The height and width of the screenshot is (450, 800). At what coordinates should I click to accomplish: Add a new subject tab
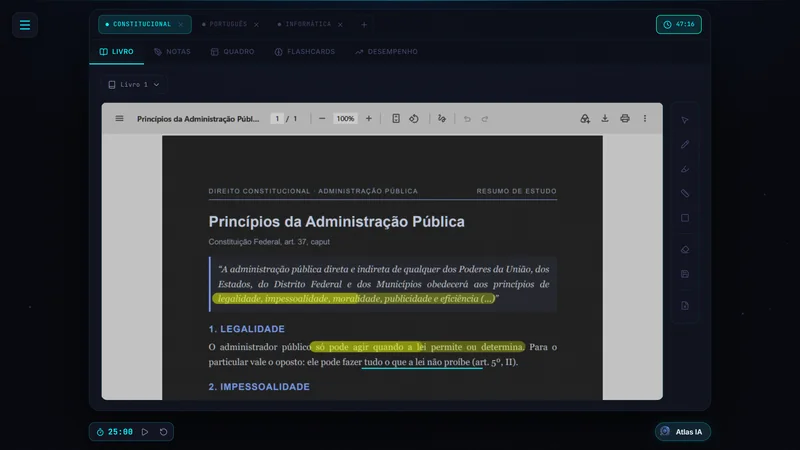click(364, 24)
